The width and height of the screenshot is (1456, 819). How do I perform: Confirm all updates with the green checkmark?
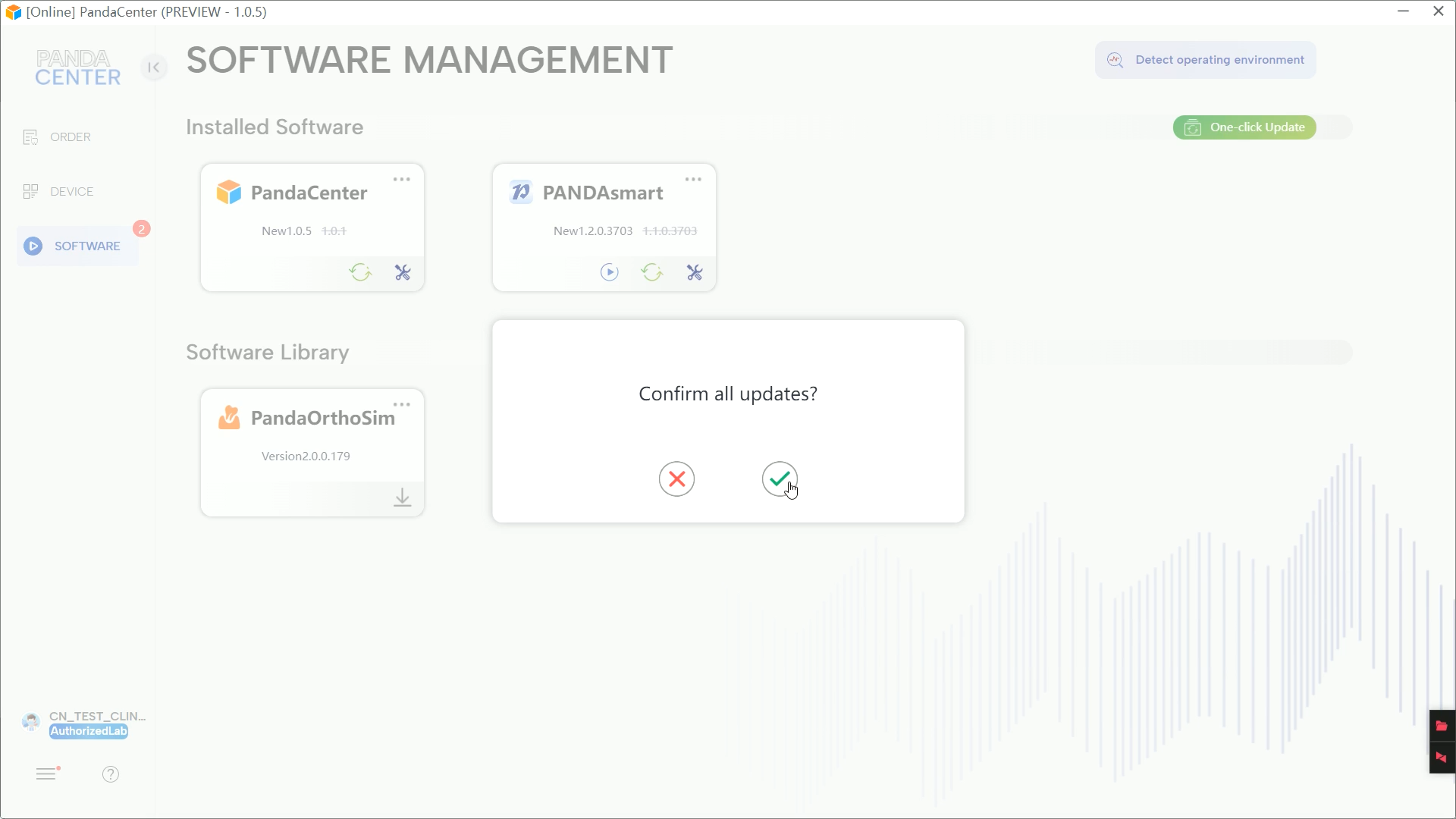pos(780,479)
